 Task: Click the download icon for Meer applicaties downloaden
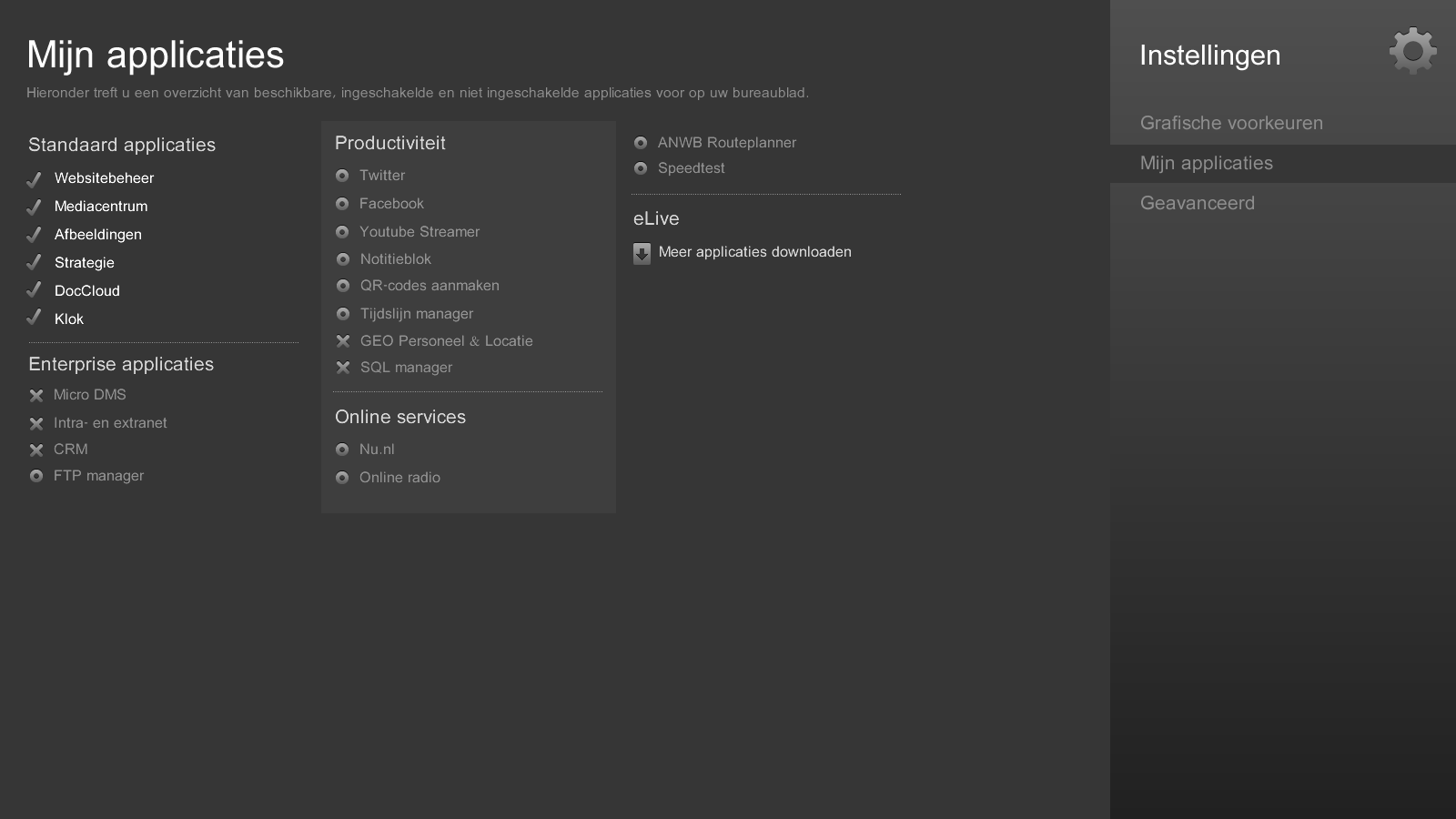pyautogui.click(x=642, y=253)
